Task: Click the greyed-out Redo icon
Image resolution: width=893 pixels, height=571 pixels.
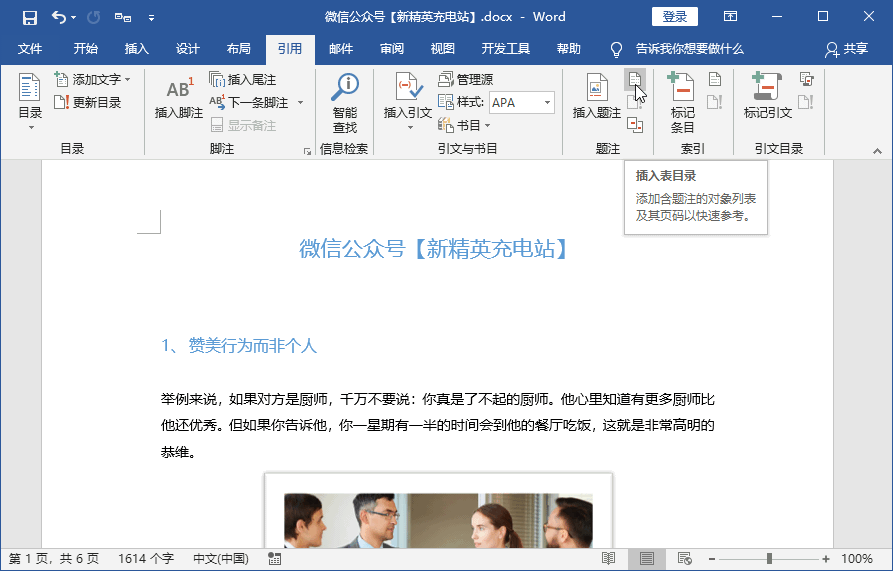Action: coord(93,18)
